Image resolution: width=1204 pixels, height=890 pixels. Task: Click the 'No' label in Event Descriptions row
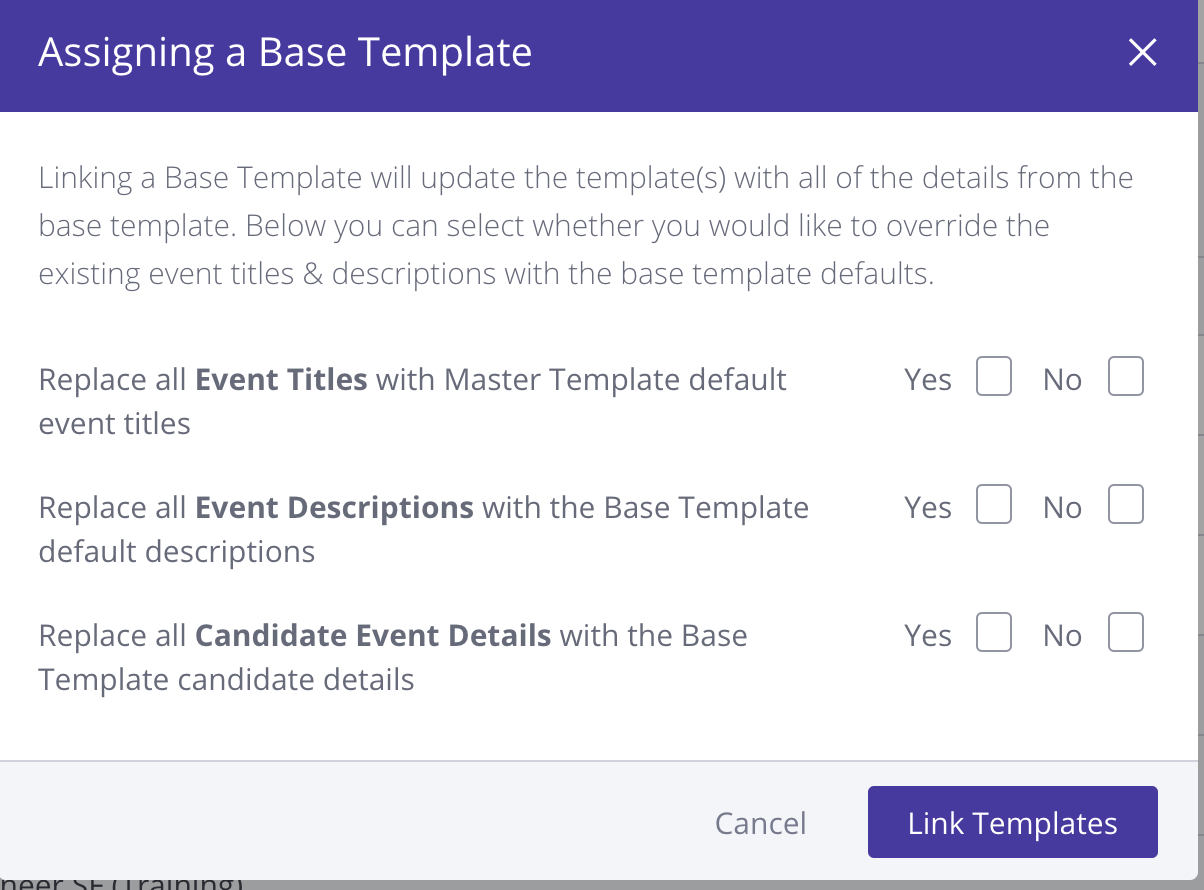(1062, 508)
